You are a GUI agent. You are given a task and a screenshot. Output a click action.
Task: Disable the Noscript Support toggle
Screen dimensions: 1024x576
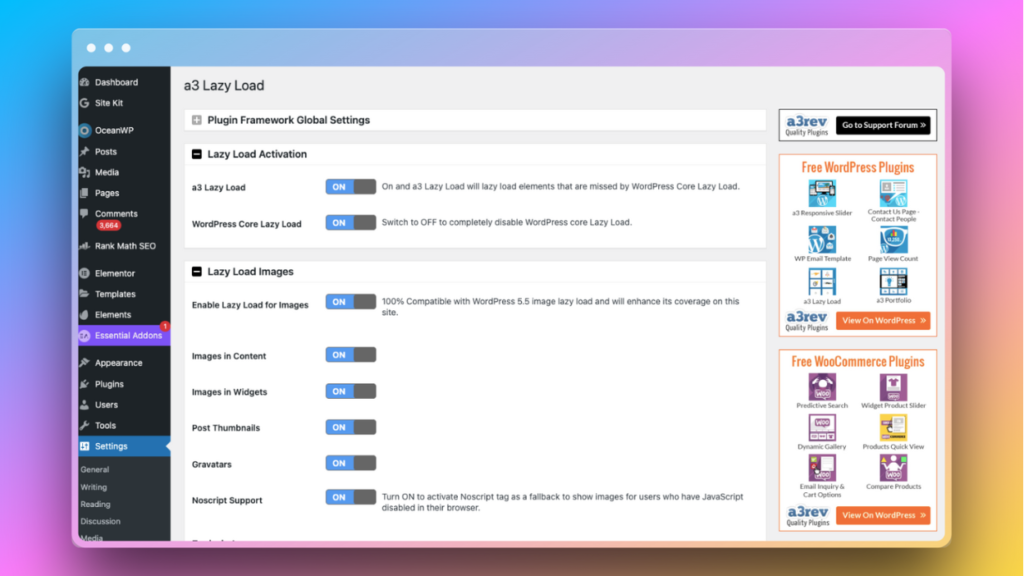(x=351, y=497)
